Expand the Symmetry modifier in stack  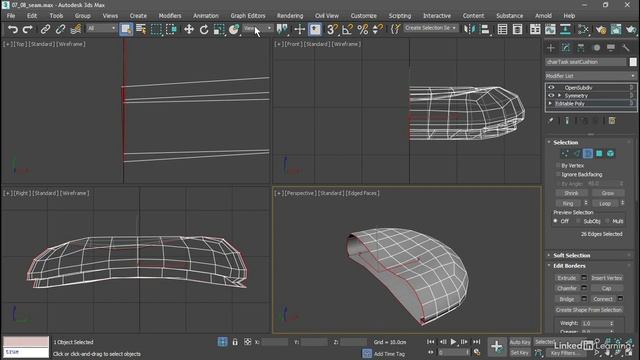coord(560,96)
